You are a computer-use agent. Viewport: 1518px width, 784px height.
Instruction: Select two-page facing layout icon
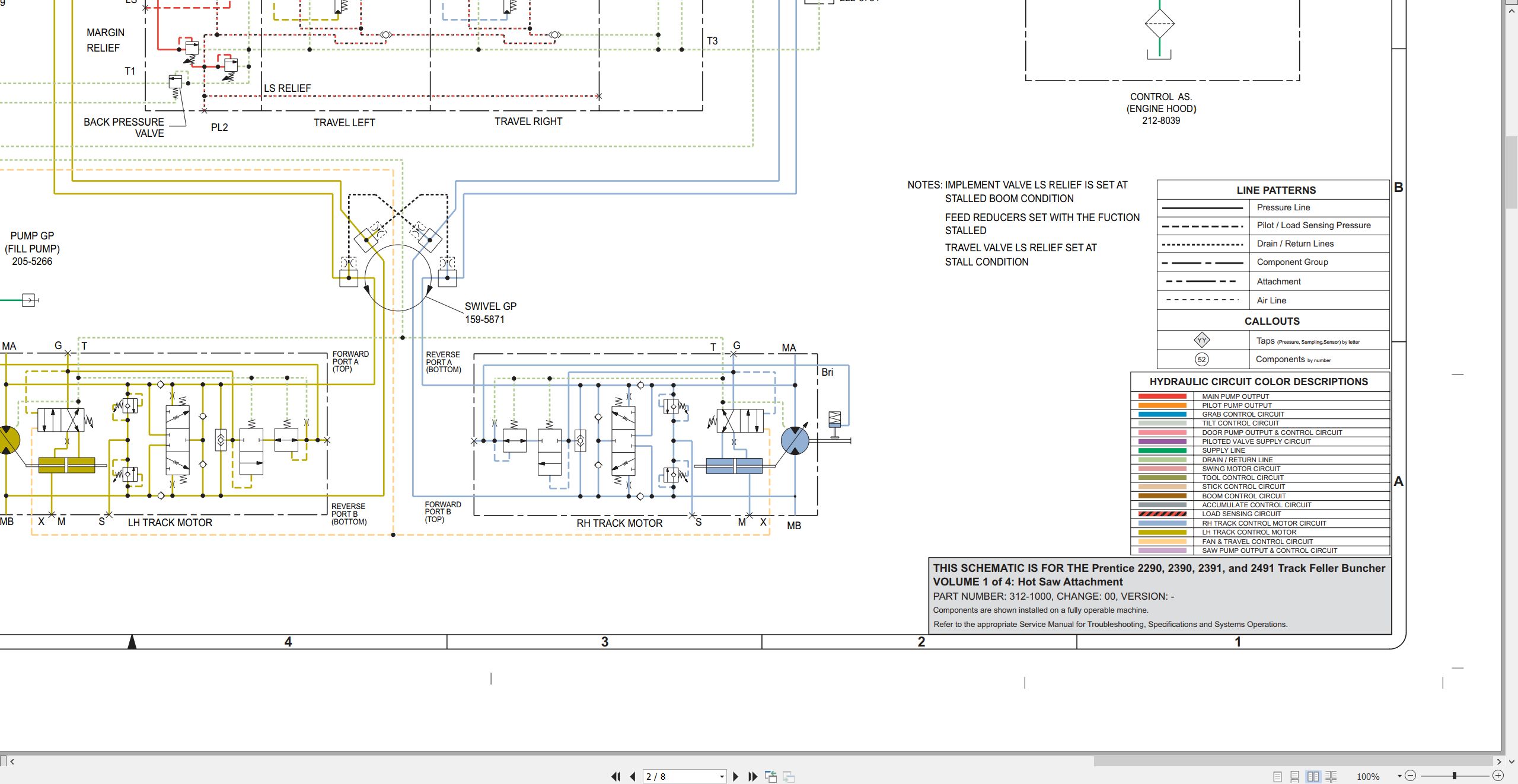1313,776
